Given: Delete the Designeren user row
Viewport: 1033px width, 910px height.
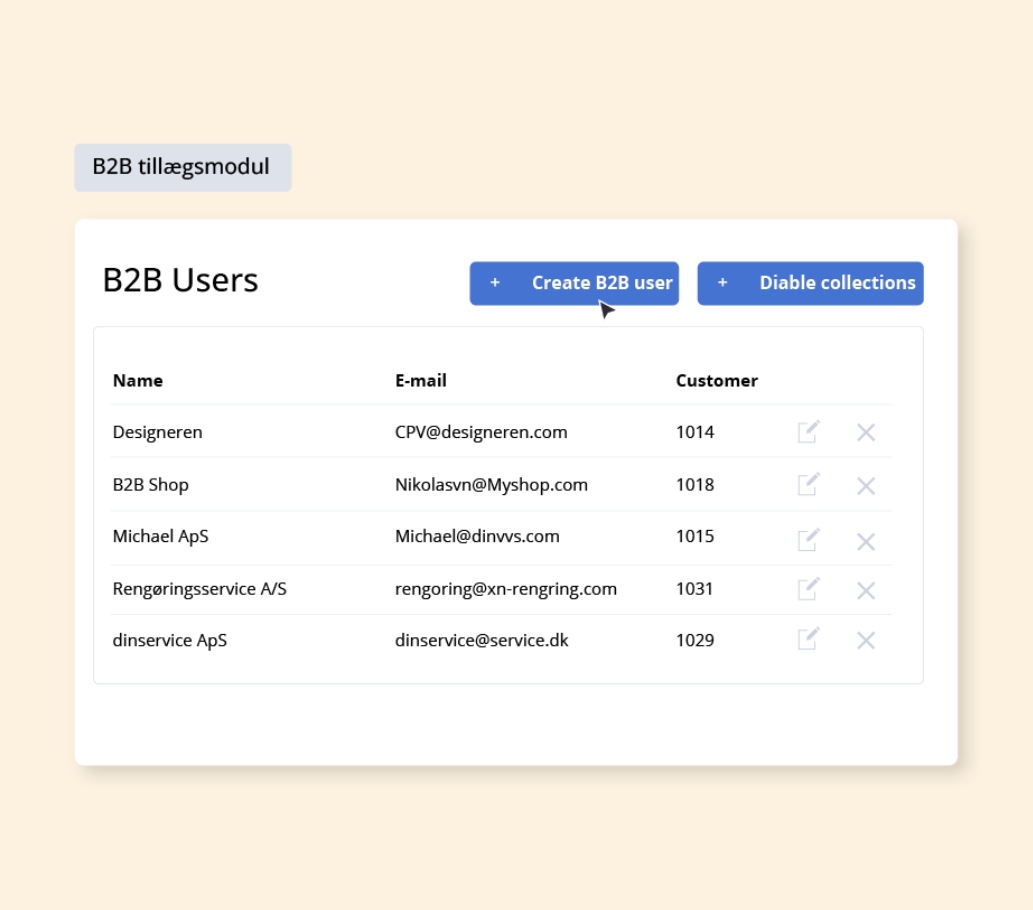Looking at the screenshot, I should 866,432.
